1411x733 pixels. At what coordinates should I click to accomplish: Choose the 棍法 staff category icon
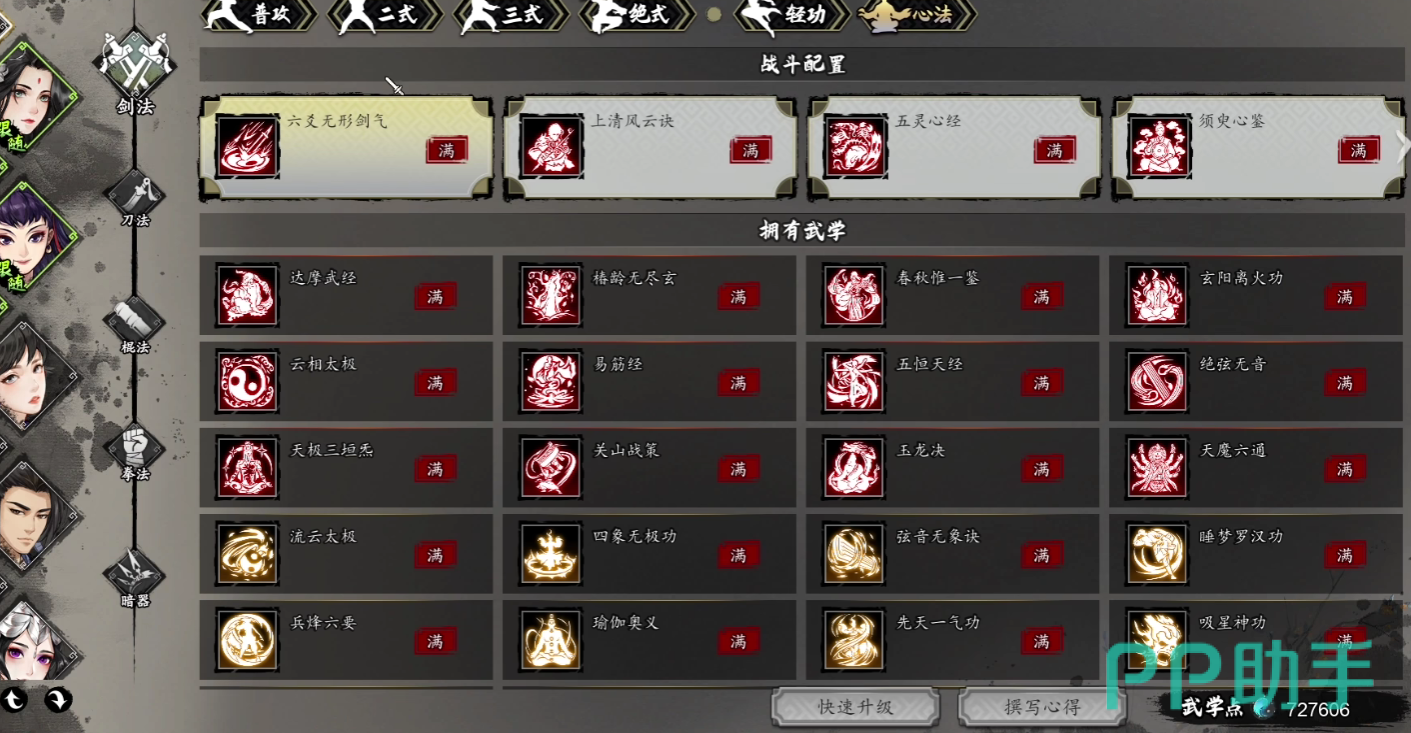[x=135, y=322]
